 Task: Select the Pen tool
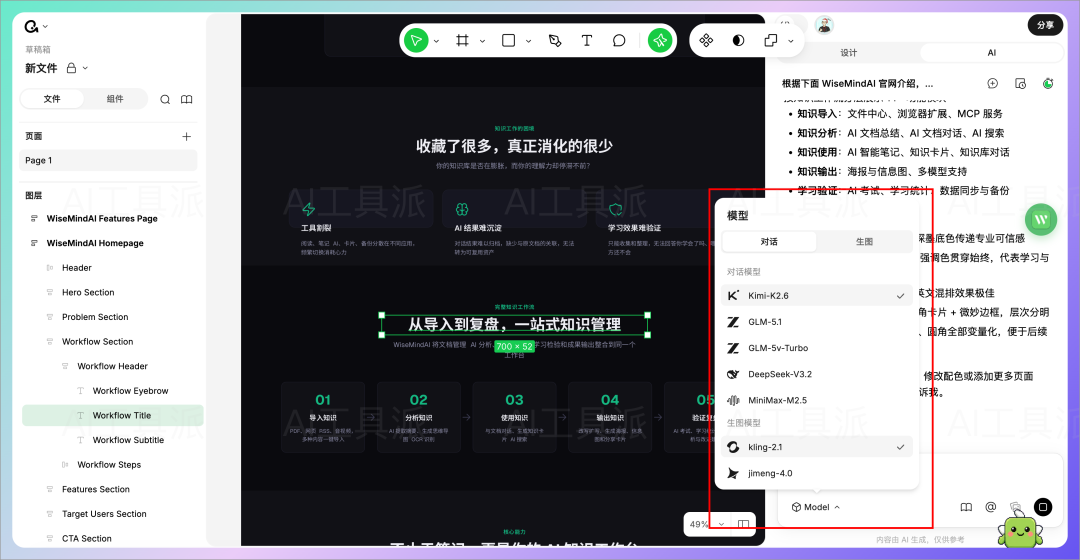555,41
